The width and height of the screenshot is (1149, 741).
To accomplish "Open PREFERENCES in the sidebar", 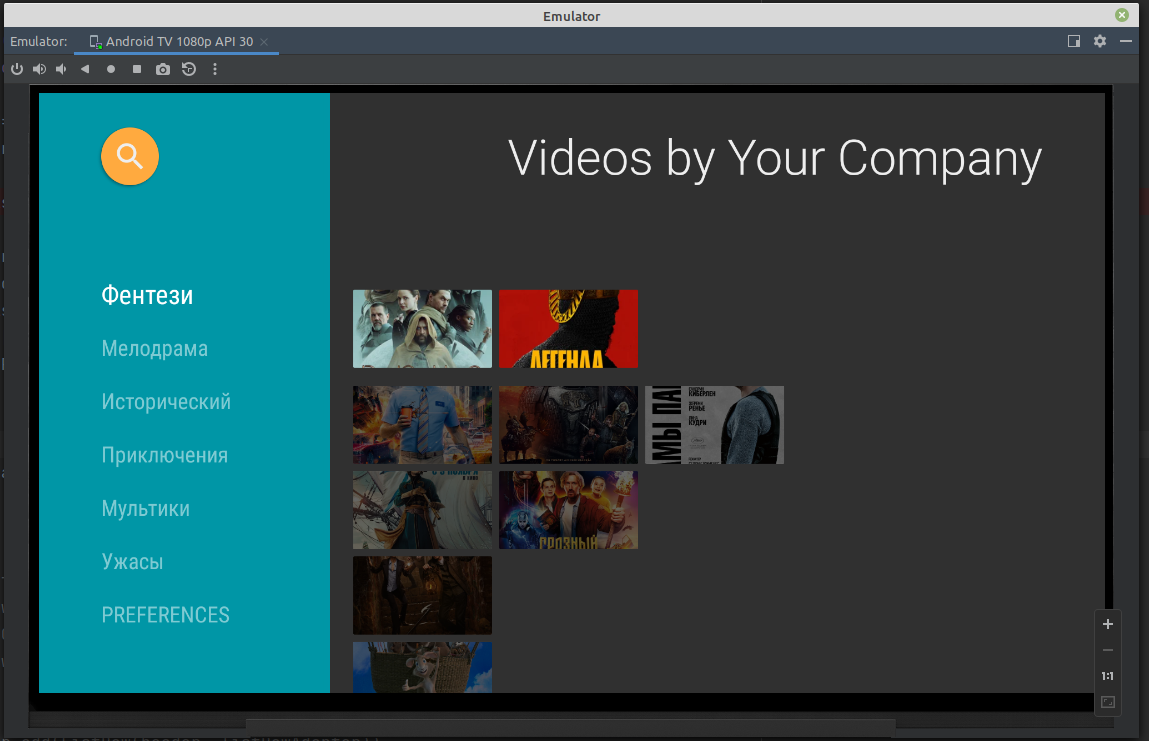I will (166, 615).
